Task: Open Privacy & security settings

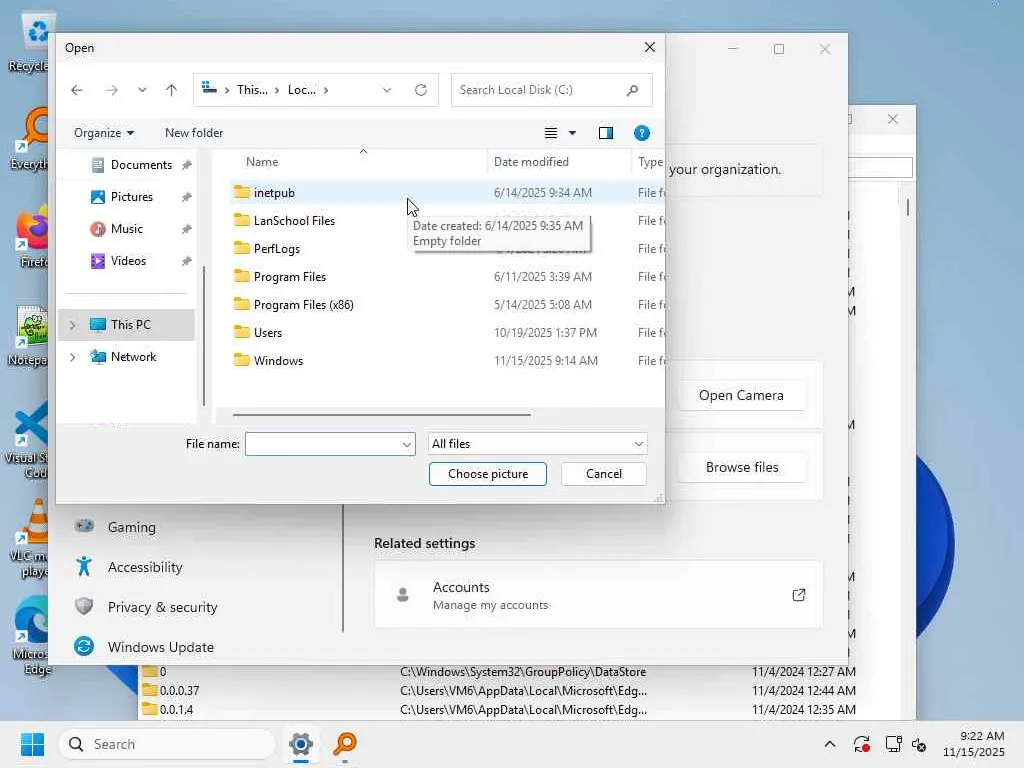Action: pyautogui.click(x=161, y=607)
